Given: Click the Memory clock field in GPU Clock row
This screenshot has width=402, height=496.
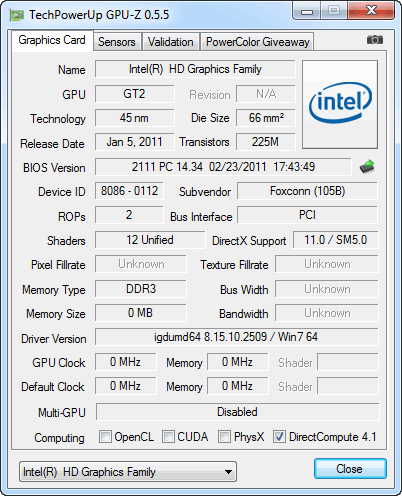Looking at the screenshot, I should (x=238, y=362).
